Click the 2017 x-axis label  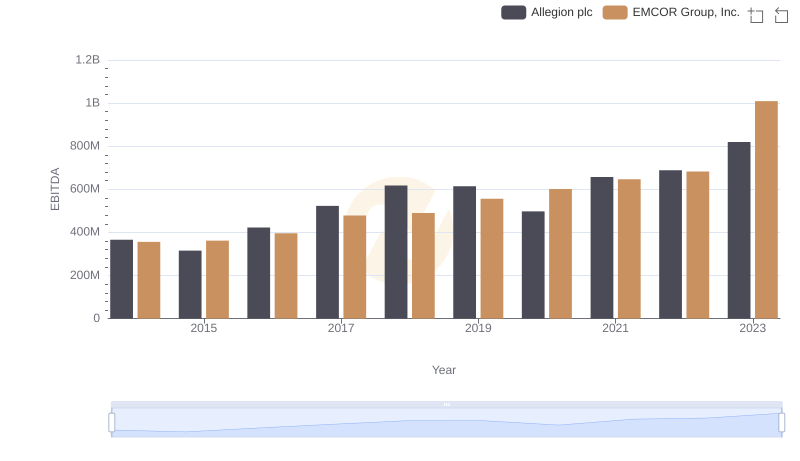[341, 328]
